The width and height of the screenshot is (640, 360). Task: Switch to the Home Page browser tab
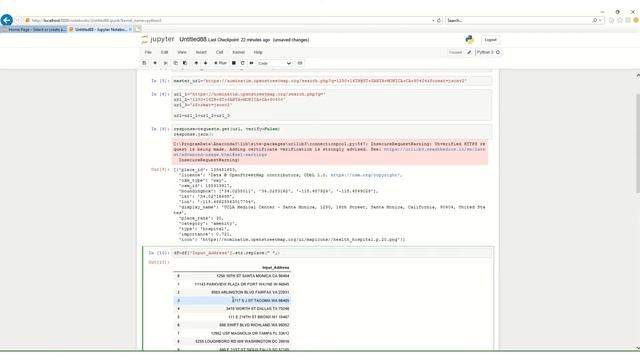33,29
